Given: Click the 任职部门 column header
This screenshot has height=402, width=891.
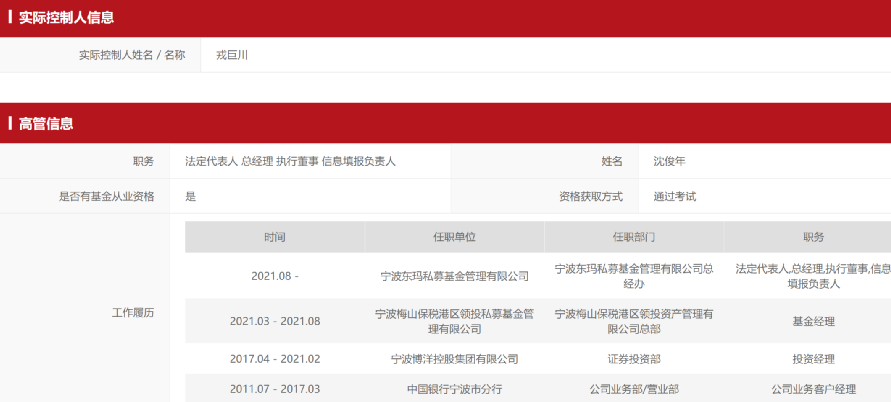Looking at the screenshot, I should 634,237.
